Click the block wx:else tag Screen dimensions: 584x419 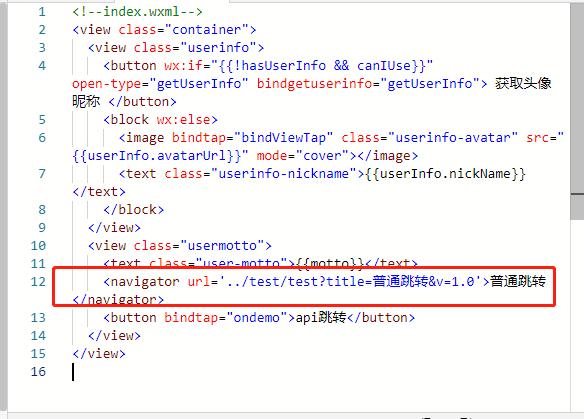(x=161, y=120)
